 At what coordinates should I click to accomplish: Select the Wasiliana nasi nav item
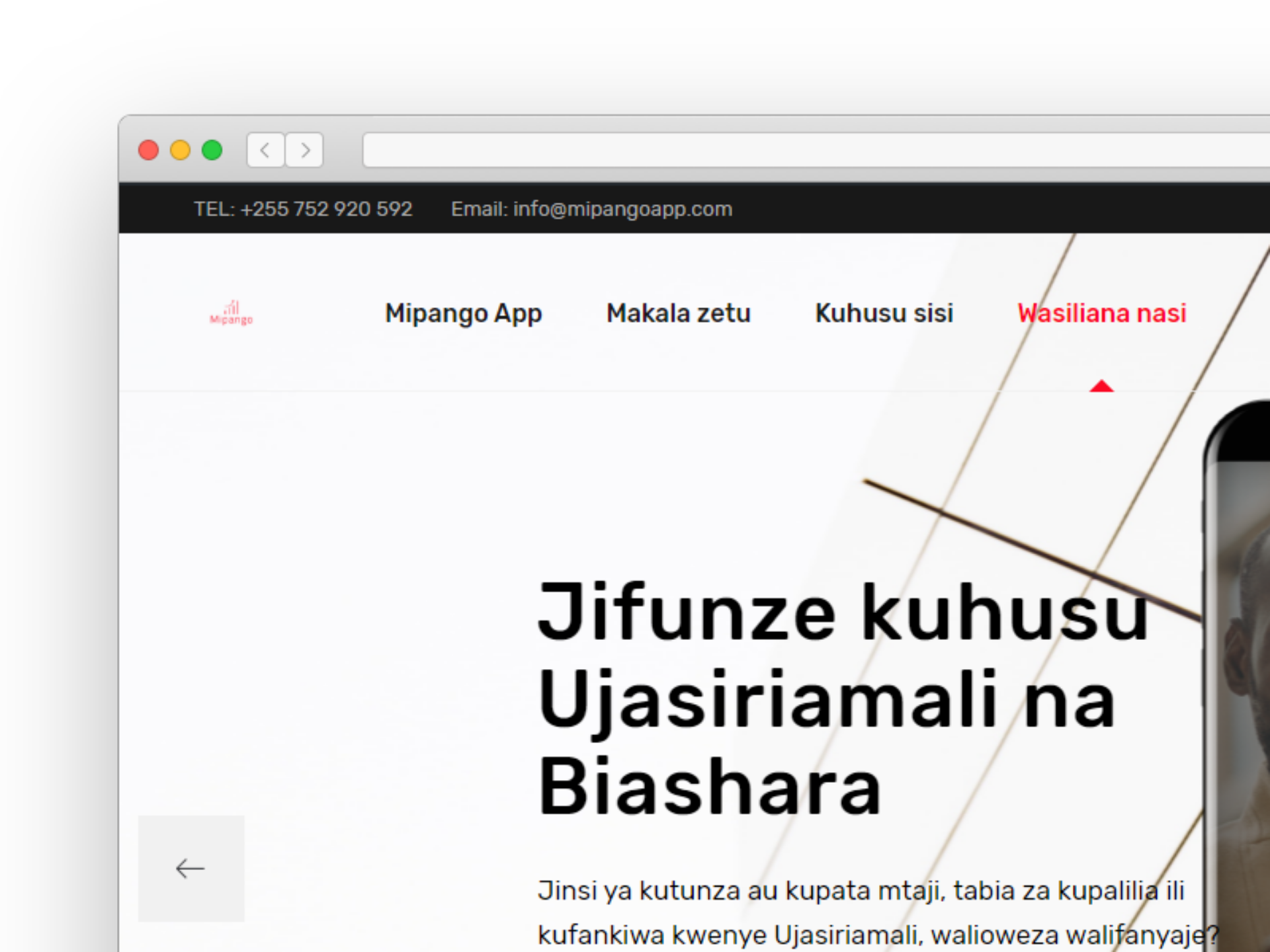pyautogui.click(x=1101, y=313)
